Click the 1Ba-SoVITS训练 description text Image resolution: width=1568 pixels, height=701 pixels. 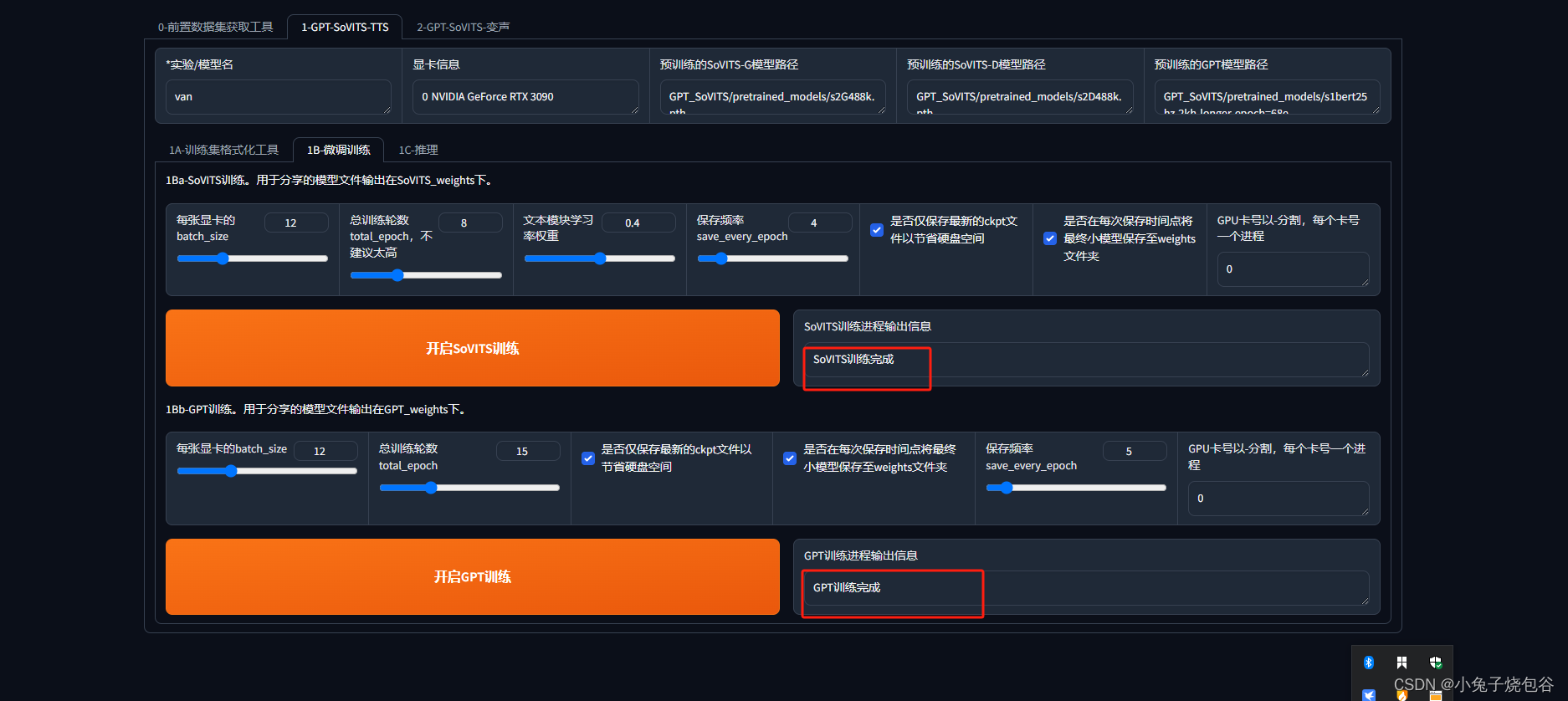click(x=331, y=180)
